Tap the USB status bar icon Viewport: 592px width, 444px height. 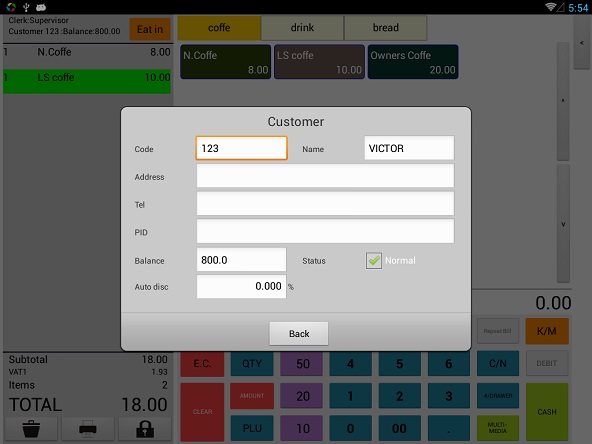point(26,7)
